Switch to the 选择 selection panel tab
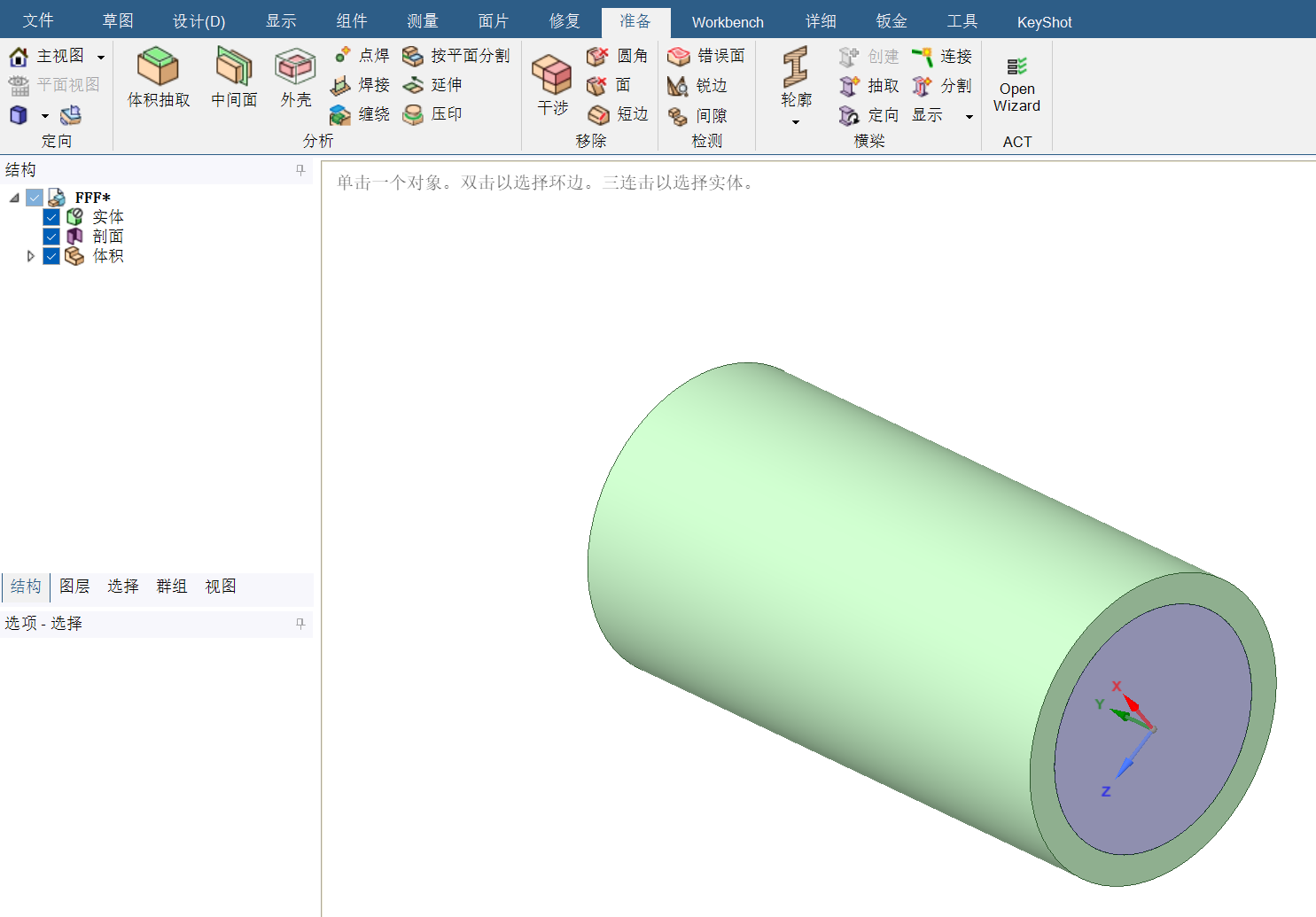The height and width of the screenshot is (917, 1316). (123, 587)
